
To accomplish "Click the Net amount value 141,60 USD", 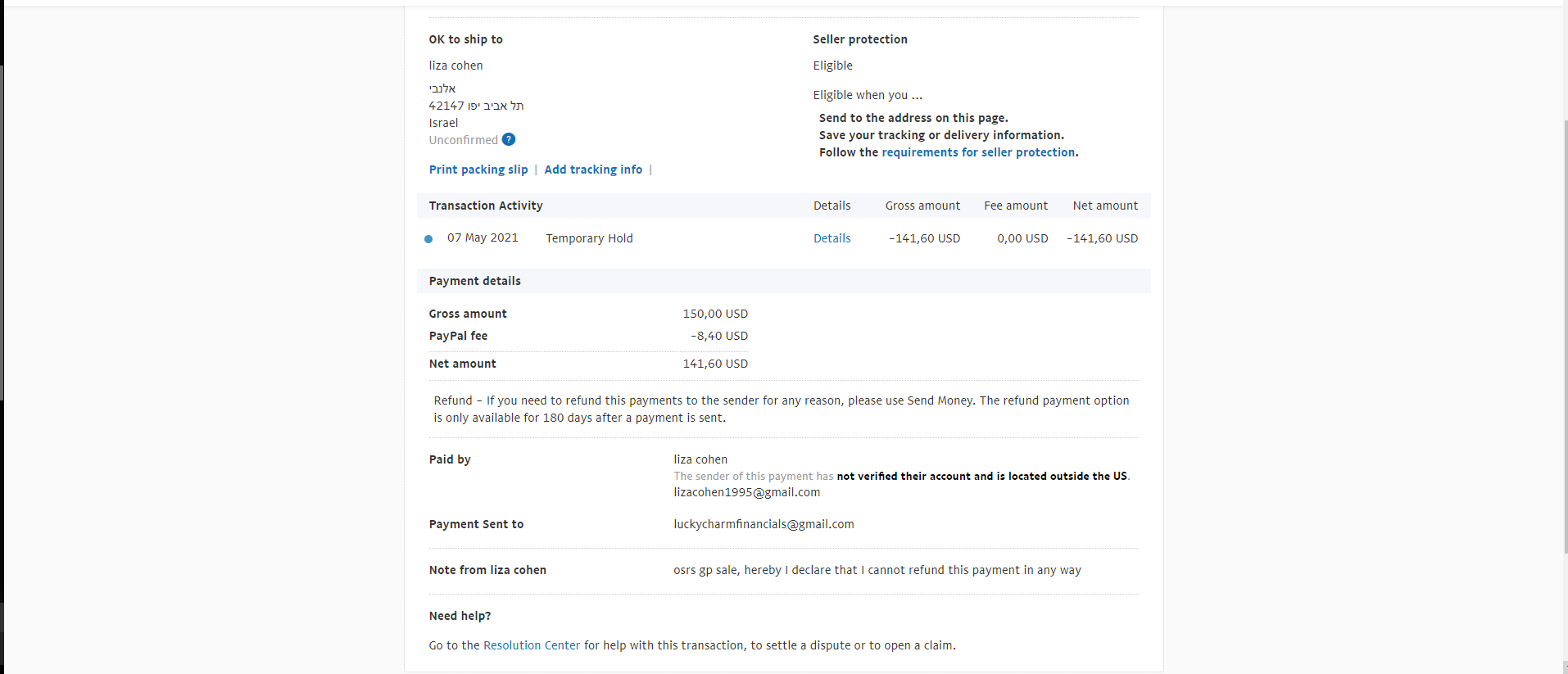I will 715,364.
